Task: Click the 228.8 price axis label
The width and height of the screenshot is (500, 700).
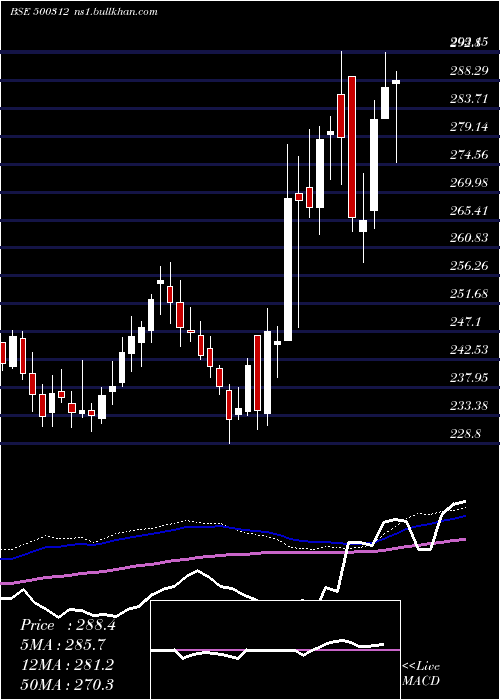Action: coord(466,433)
